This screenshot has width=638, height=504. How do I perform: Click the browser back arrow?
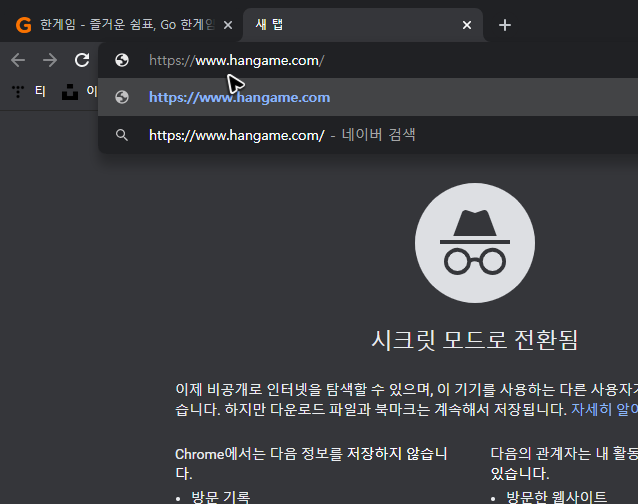click(18, 60)
